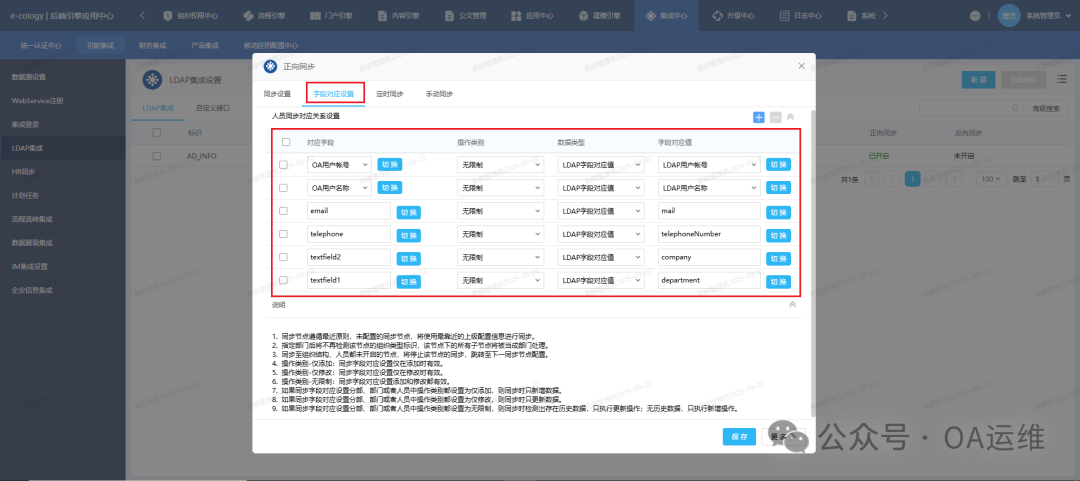Open the LDAP用户名称 value dropdown

click(709, 188)
